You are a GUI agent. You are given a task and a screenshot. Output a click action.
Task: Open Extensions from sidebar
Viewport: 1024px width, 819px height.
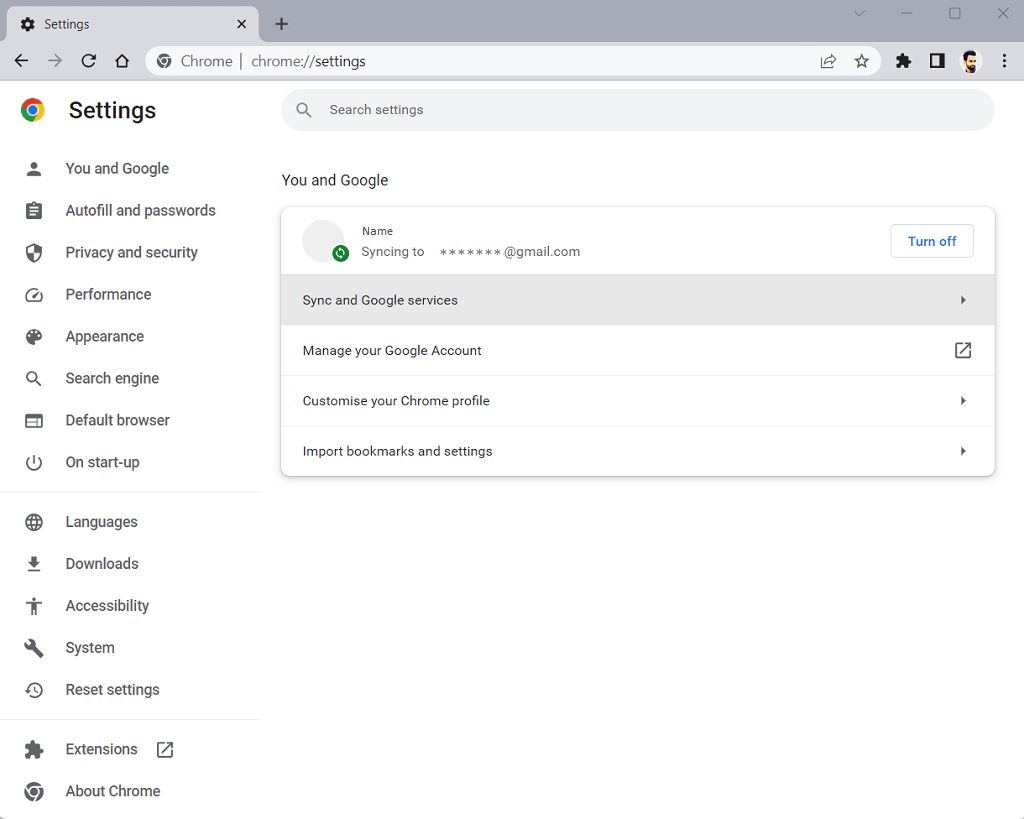(x=101, y=749)
